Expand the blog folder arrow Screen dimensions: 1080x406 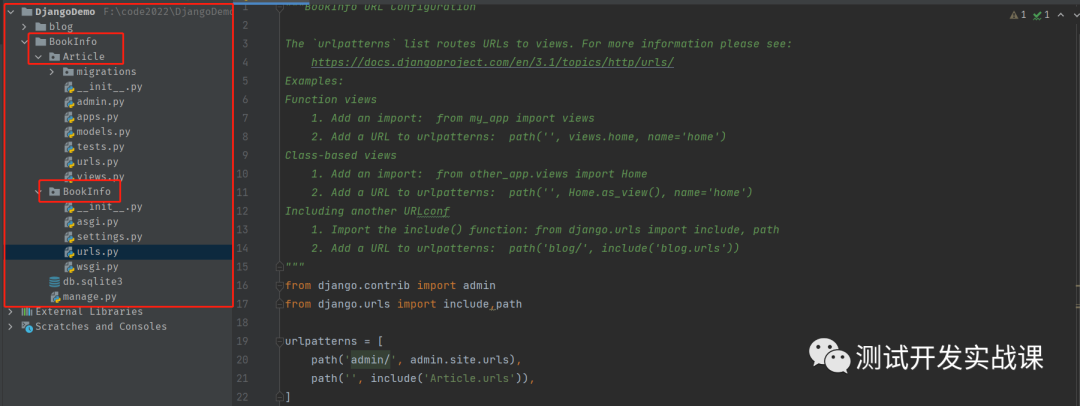click(x=25, y=26)
